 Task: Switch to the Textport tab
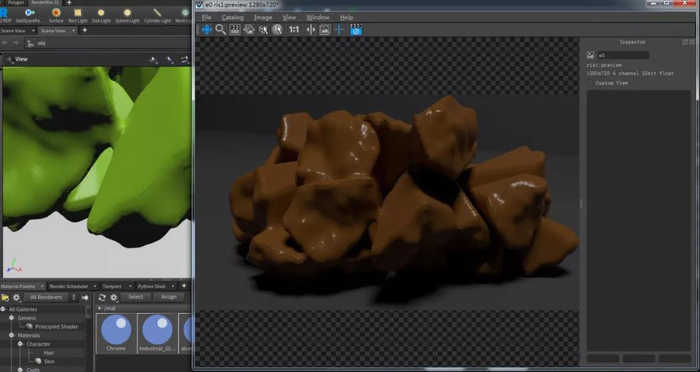coord(112,286)
